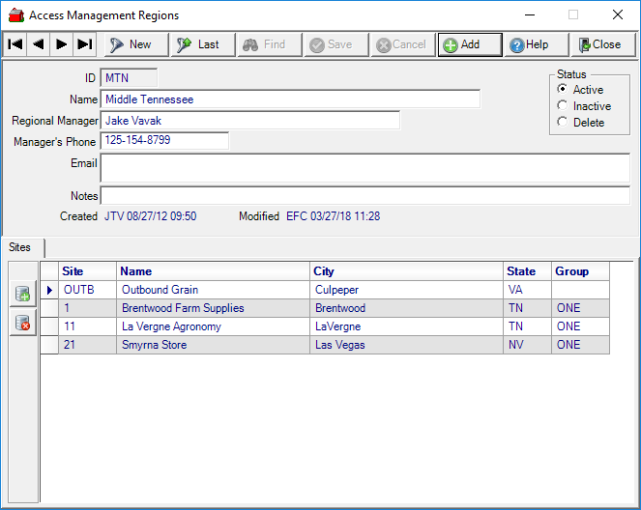
Task: Click the Last toolbar button
Action: 201,44
